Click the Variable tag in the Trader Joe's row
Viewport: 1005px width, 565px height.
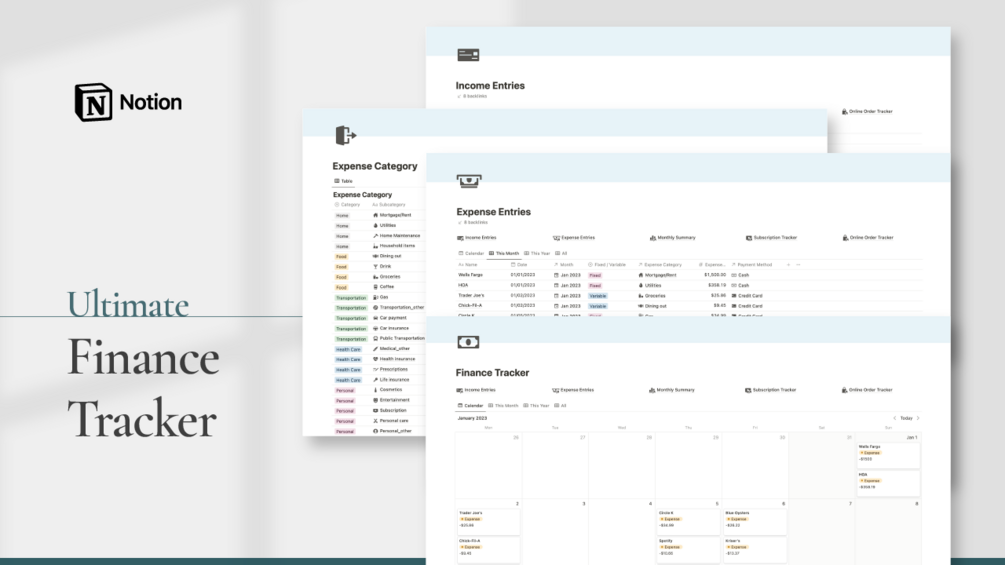(598, 296)
